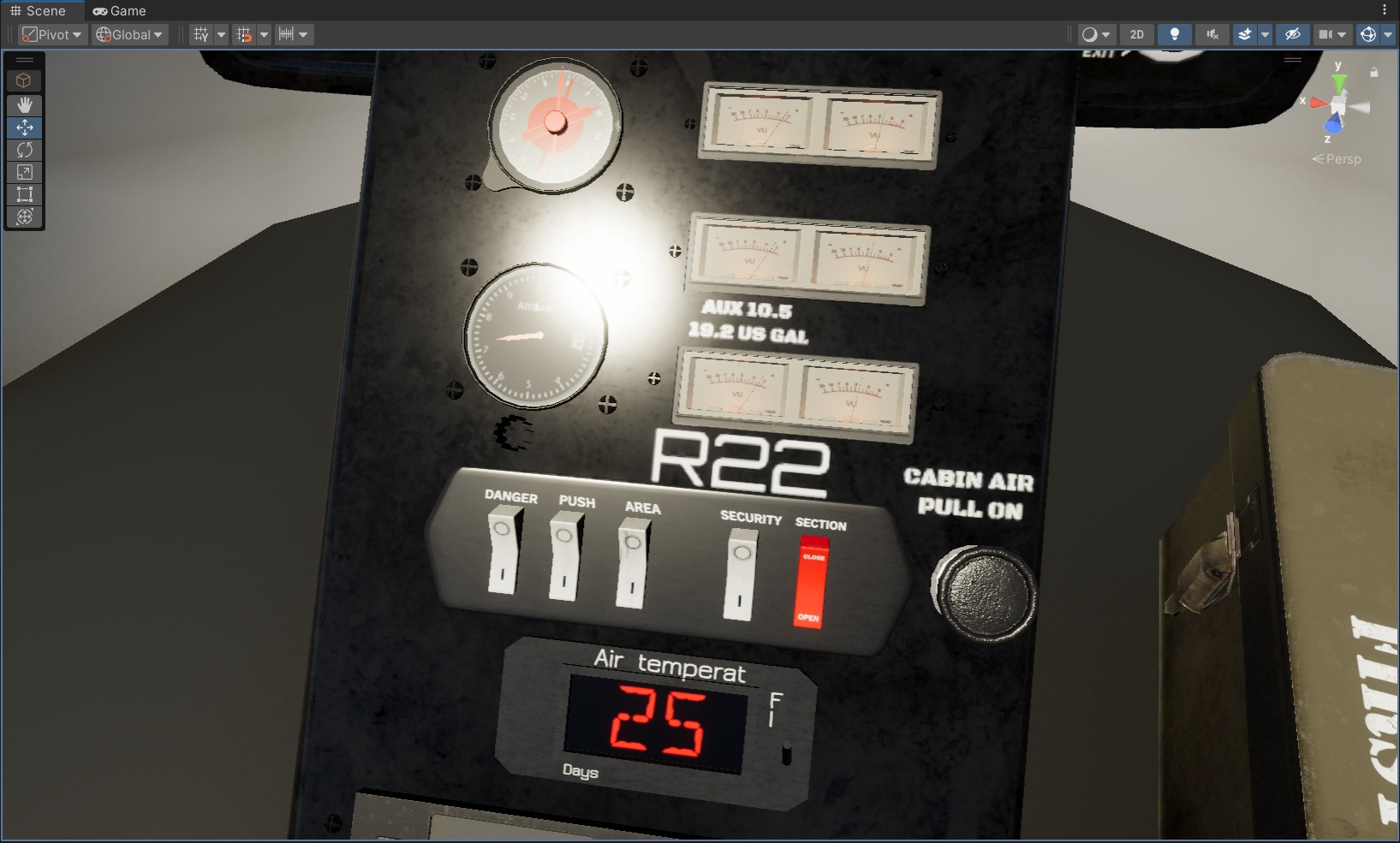Select the Rotate tool
The height and width of the screenshot is (843, 1400).
24,150
